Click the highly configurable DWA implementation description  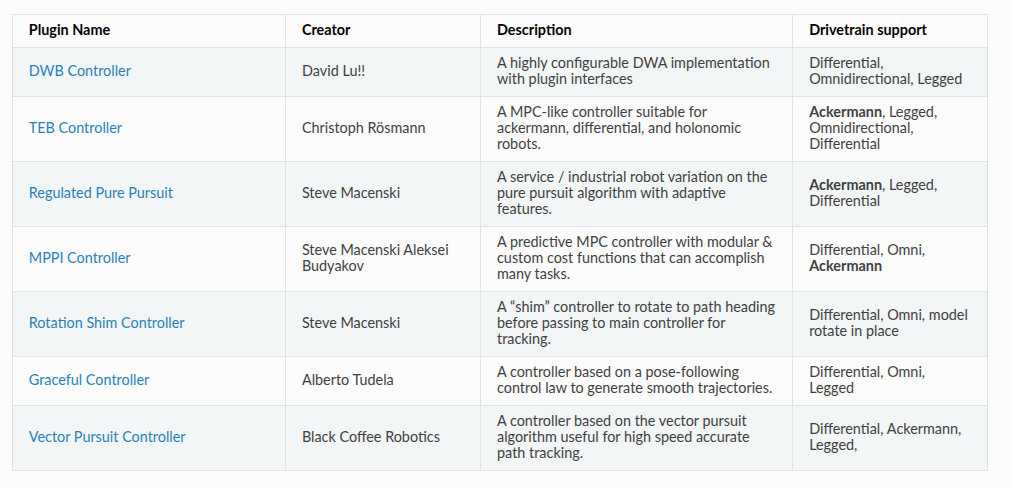click(633, 71)
